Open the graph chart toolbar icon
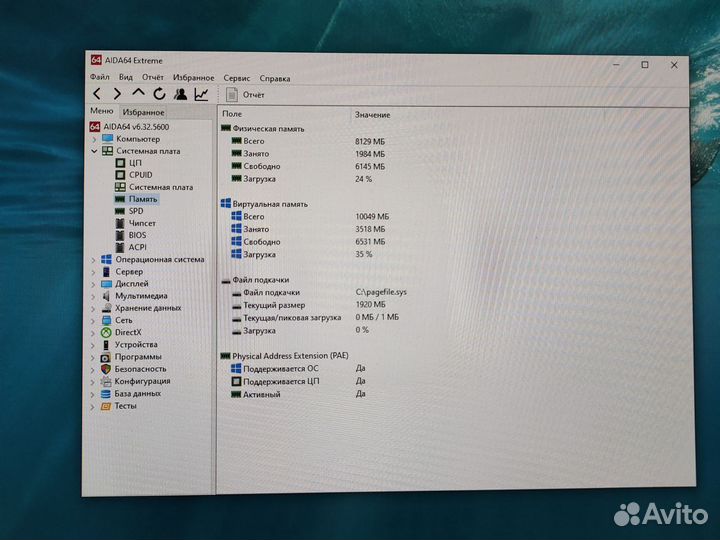The width and height of the screenshot is (720, 540). tap(202, 94)
